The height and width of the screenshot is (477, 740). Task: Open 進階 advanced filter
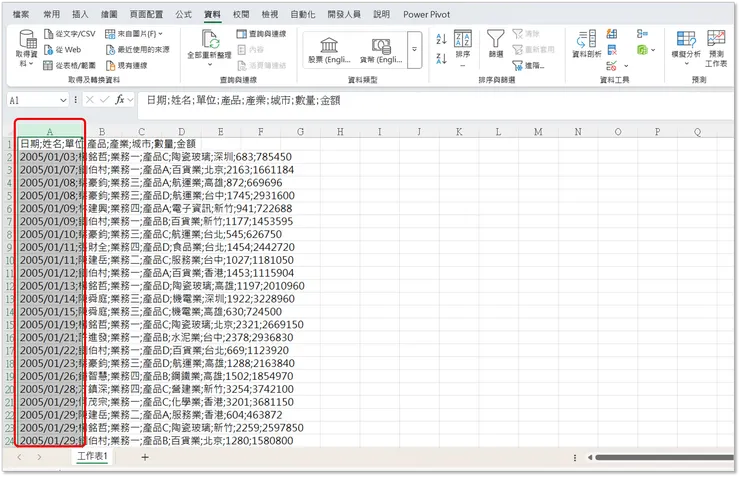tap(529, 65)
